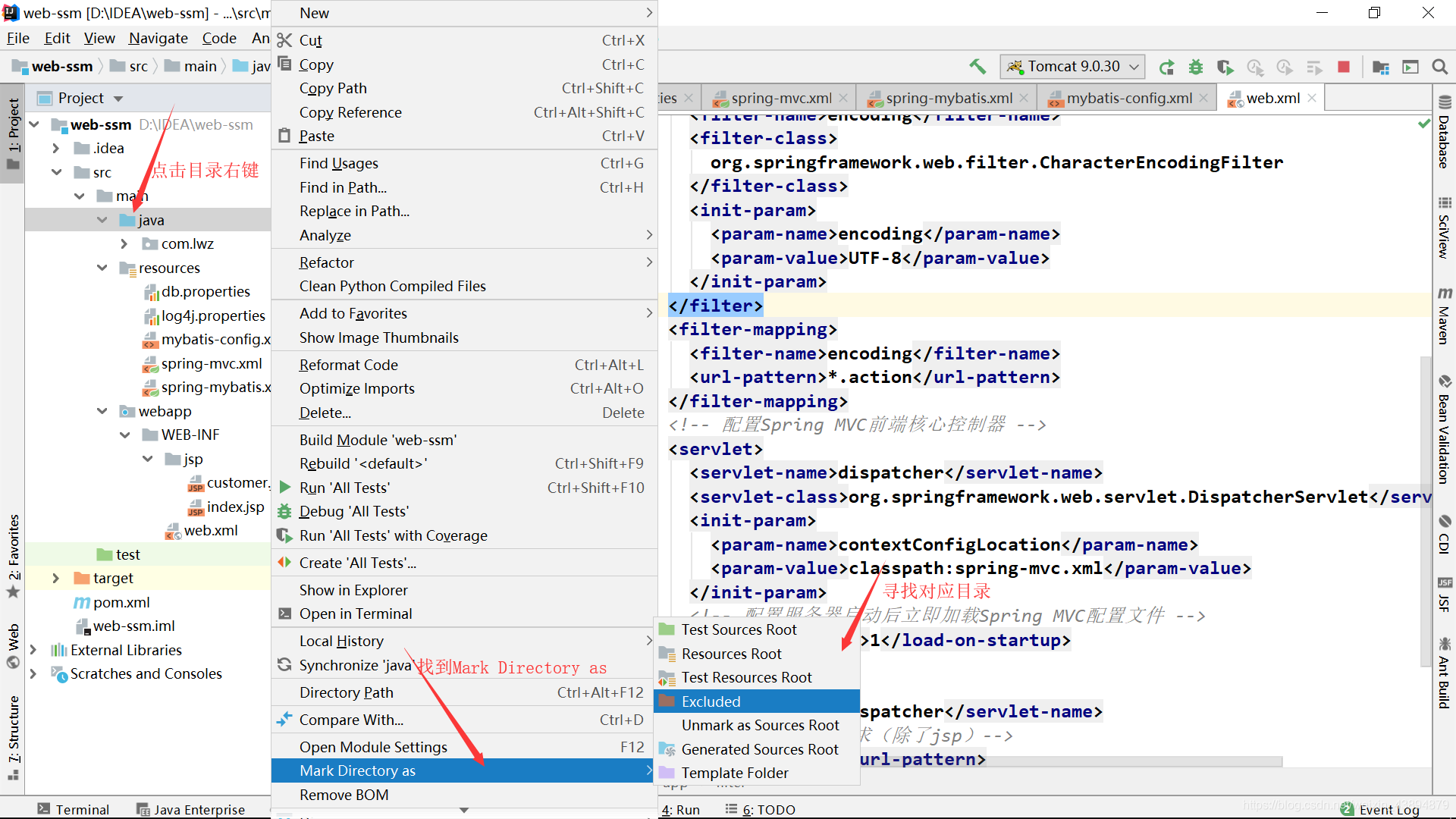Screen dimensions: 1456x819
Task: Open Tomcat 9.0.30 run configuration dropdown
Action: [x=1073, y=67]
